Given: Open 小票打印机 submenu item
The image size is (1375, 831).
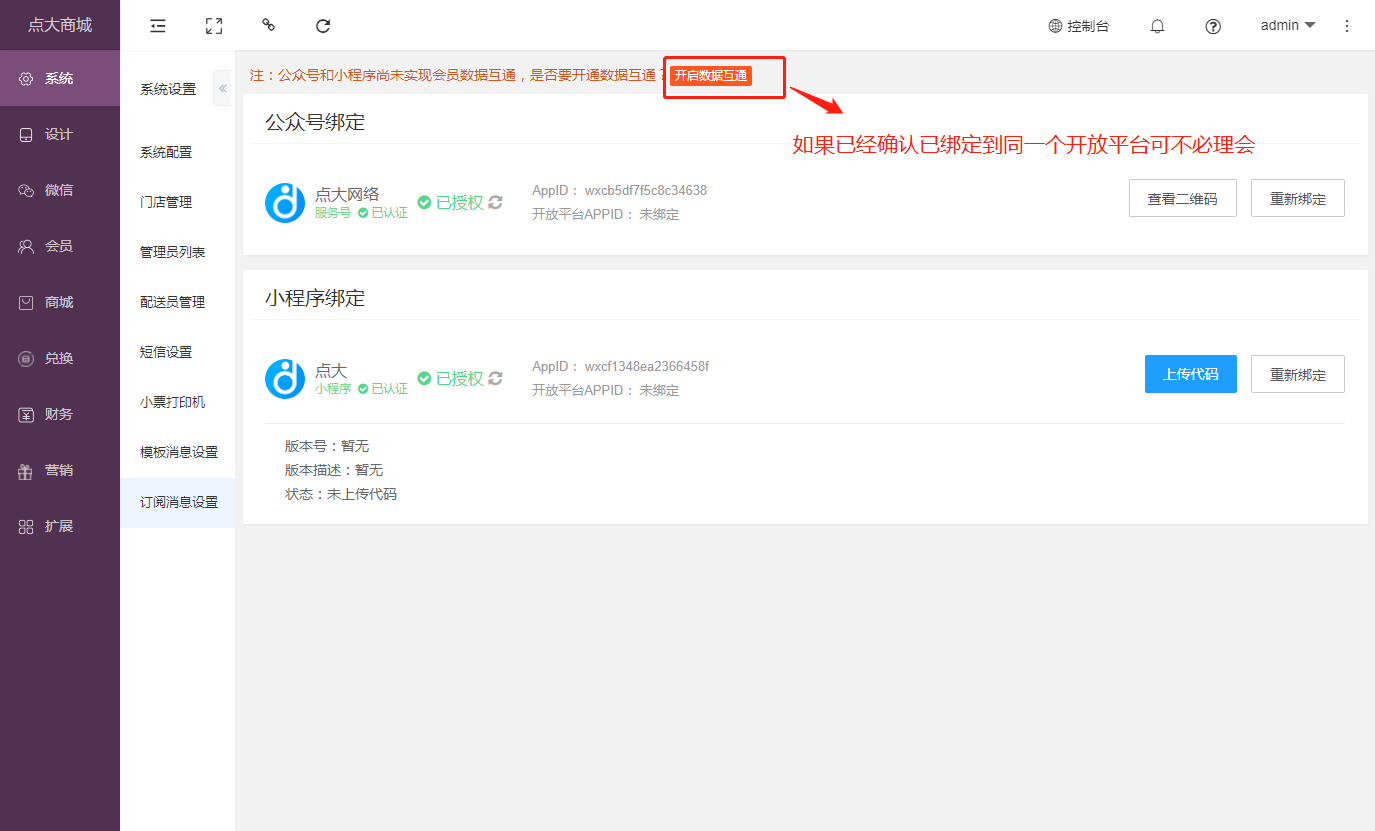Looking at the screenshot, I should pos(178,402).
